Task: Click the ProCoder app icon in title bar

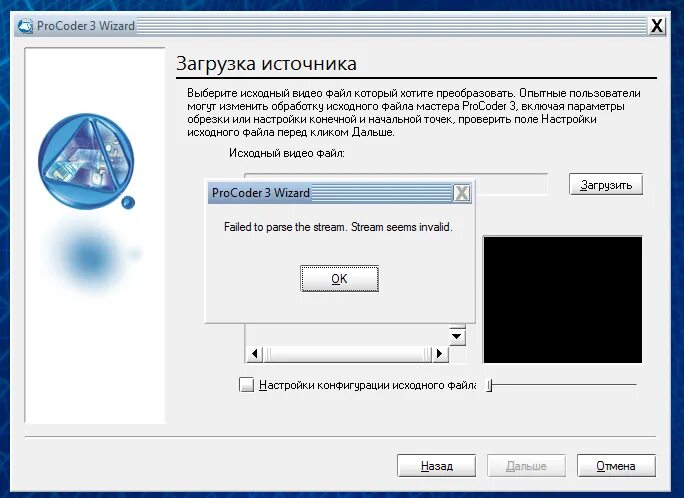Action: click(25, 26)
